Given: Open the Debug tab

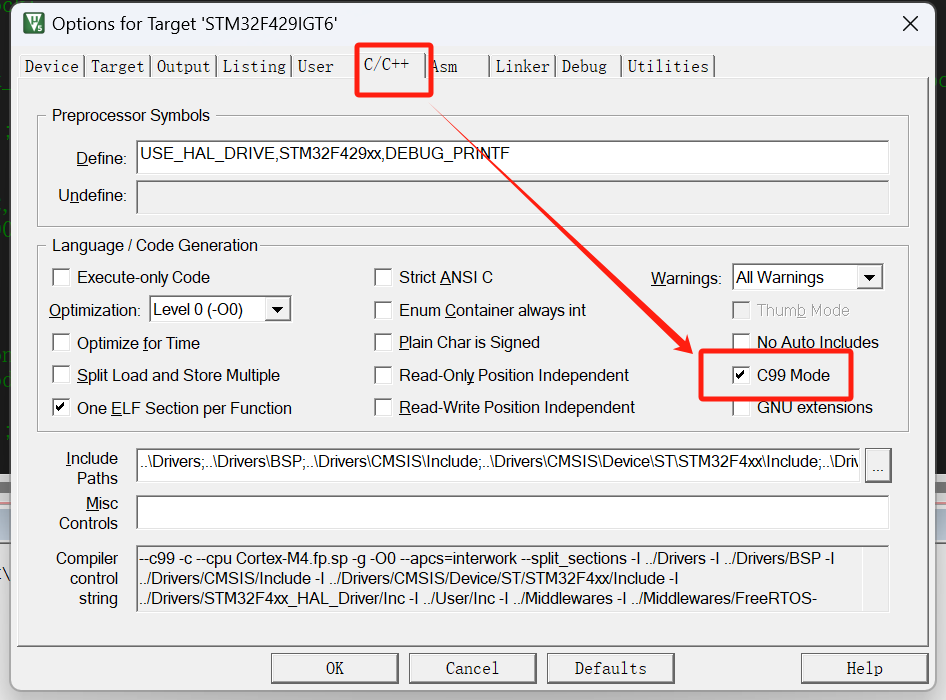Looking at the screenshot, I should point(584,67).
